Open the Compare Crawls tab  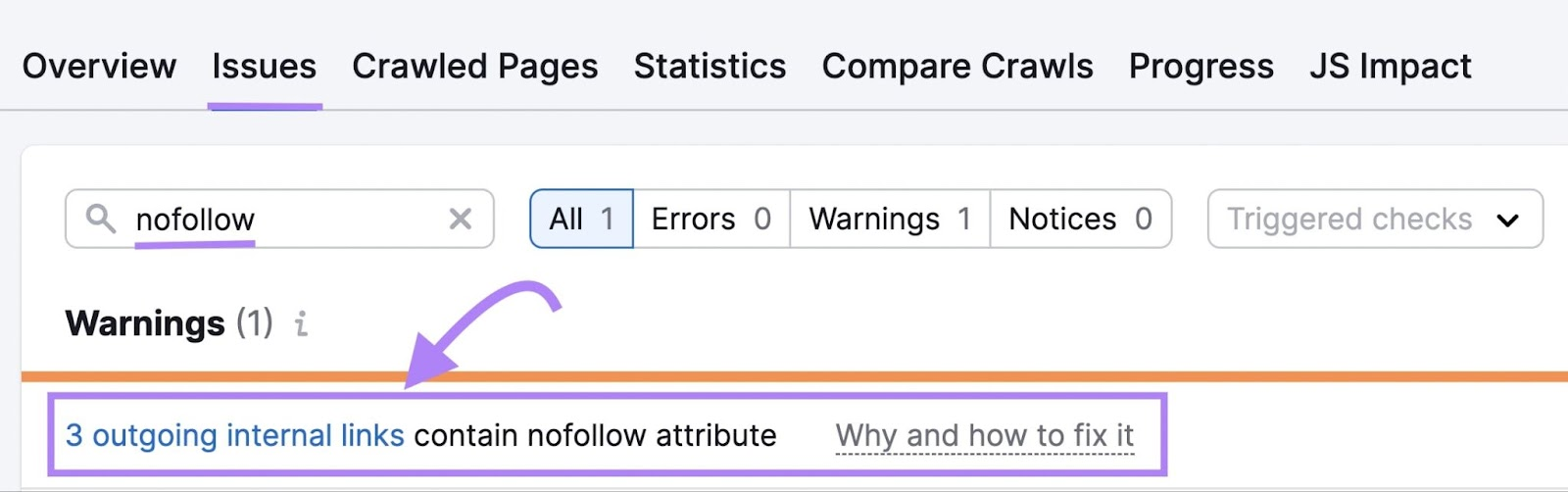click(x=956, y=67)
